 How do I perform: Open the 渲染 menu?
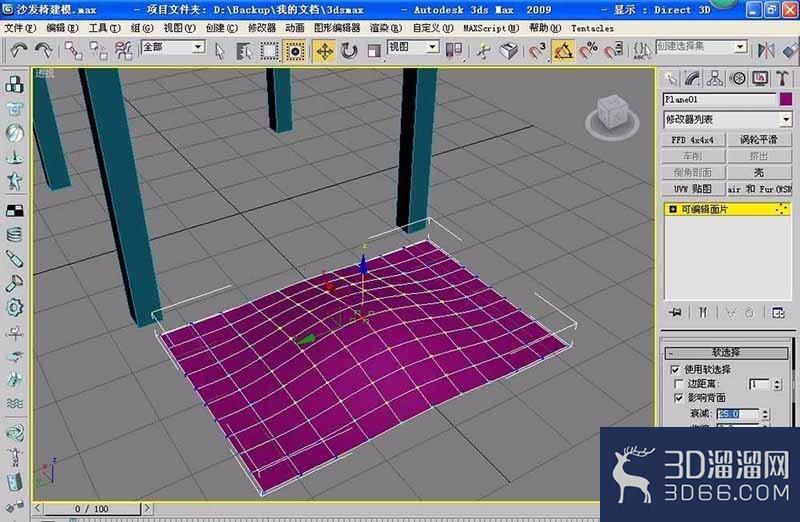coord(386,28)
